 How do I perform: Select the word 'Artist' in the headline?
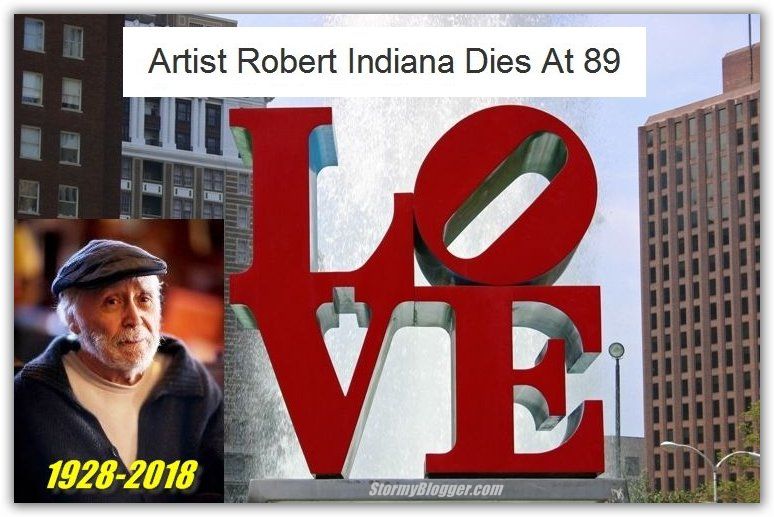(188, 62)
